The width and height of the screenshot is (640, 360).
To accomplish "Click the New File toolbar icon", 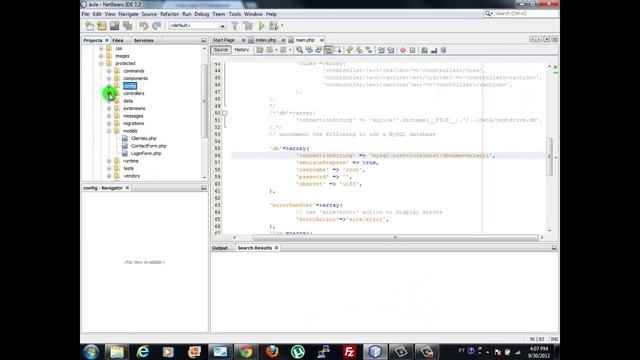I will (89, 26).
